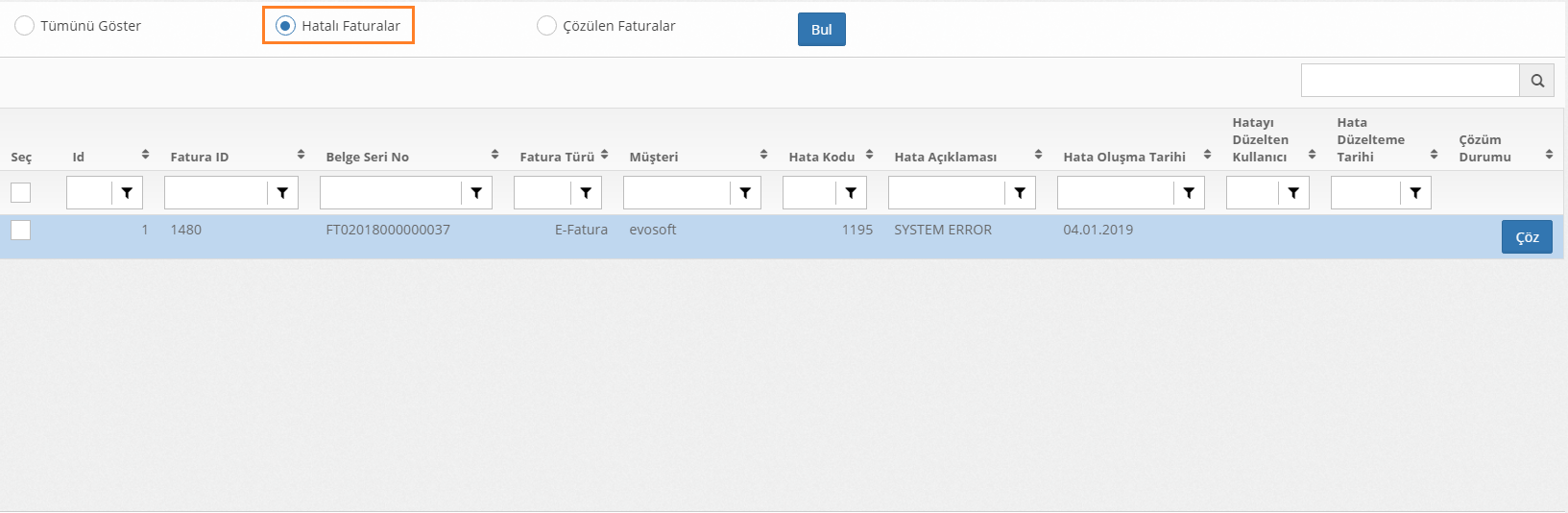1568x513 pixels.
Task: Open filter icon for Müşteri column
Action: coord(745,193)
